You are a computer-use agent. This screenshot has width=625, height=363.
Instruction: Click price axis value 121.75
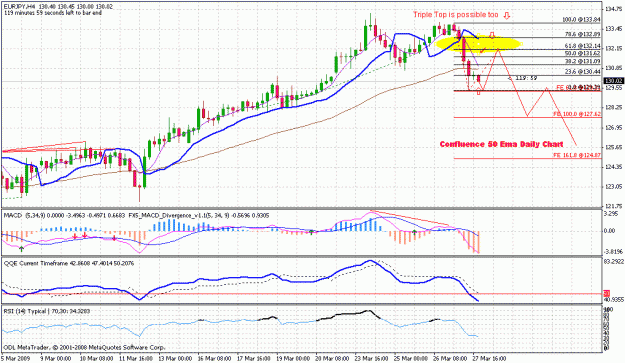(x=613, y=206)
